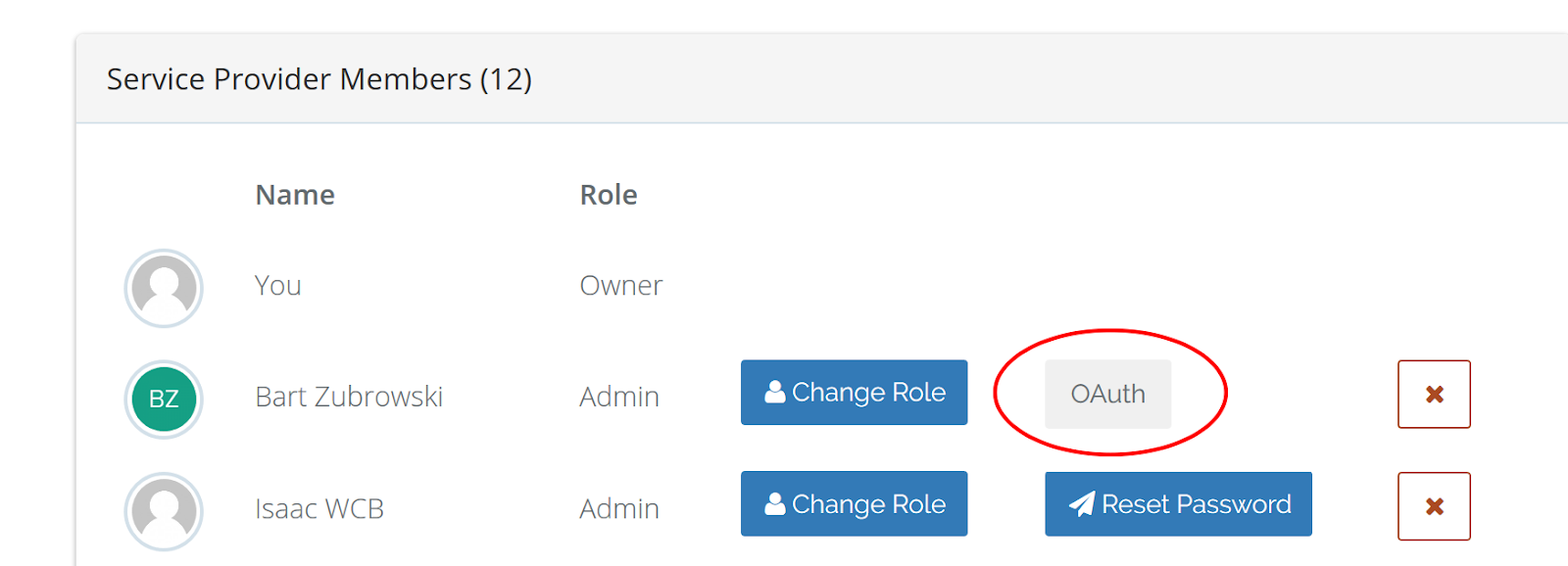Click person icon in Isaac's Change Role button
The width and height of the screenshot is (1568, 566).
(x=775, y=503)
